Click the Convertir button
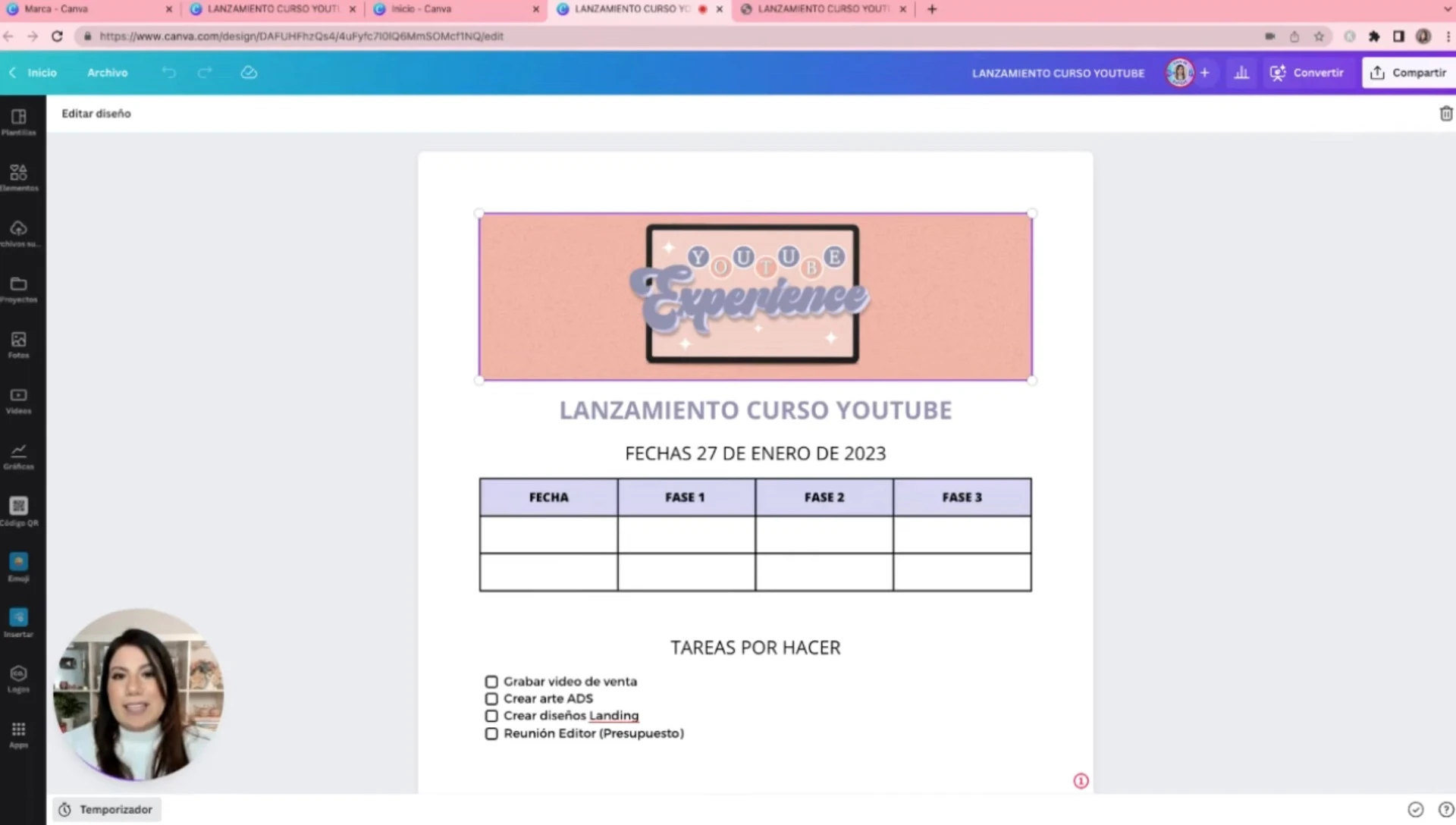This screenshot has width=1456, height=825. pyautogui.click(x=1307, y=73)
